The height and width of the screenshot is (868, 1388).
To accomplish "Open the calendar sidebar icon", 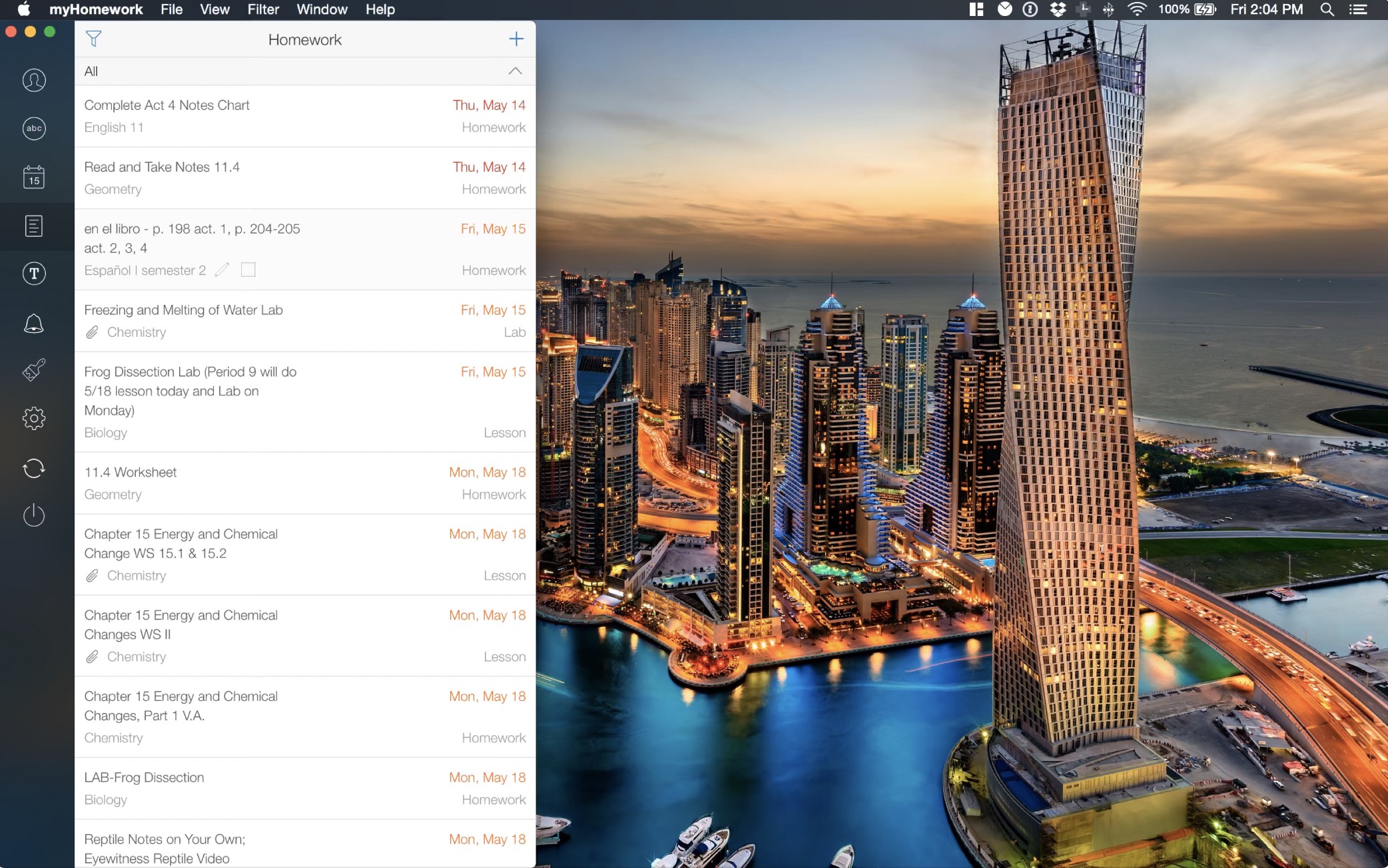I will 34,177.
